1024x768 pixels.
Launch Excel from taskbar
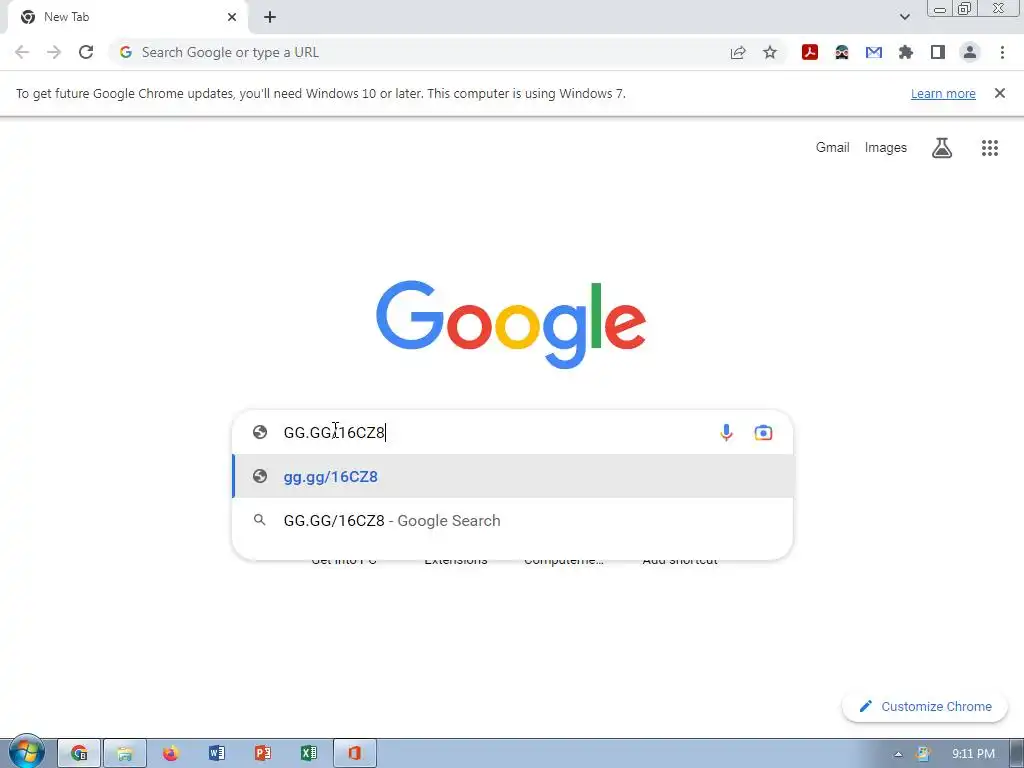pyautogui.click(x=309, y=753)
